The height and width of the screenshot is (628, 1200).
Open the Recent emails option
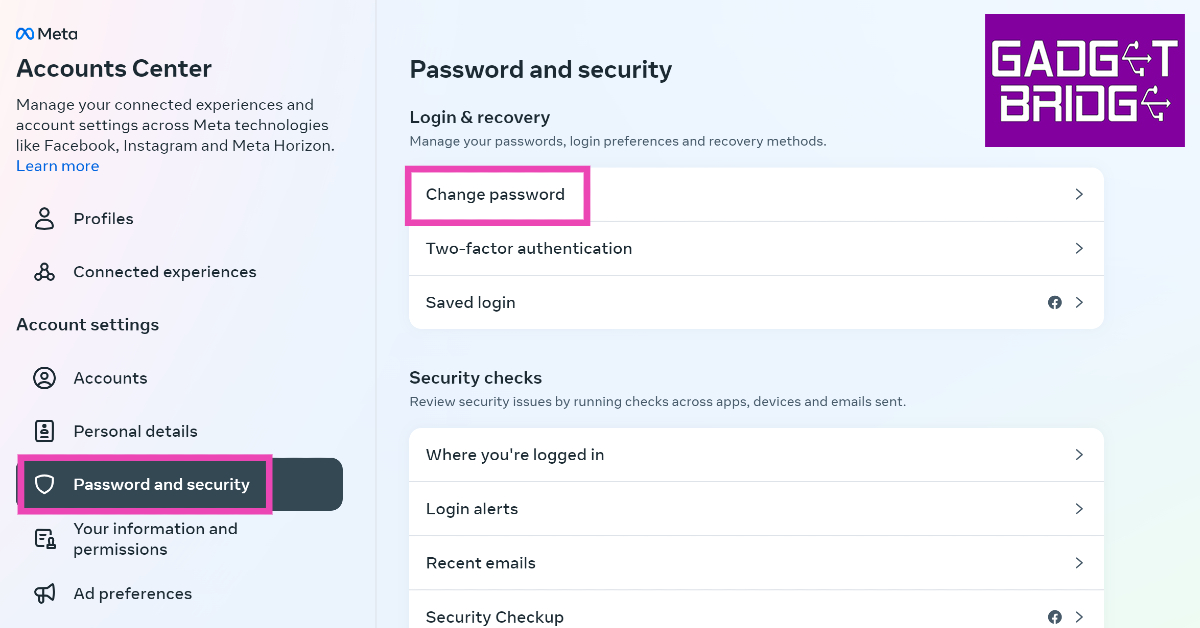tap(480, 563)
